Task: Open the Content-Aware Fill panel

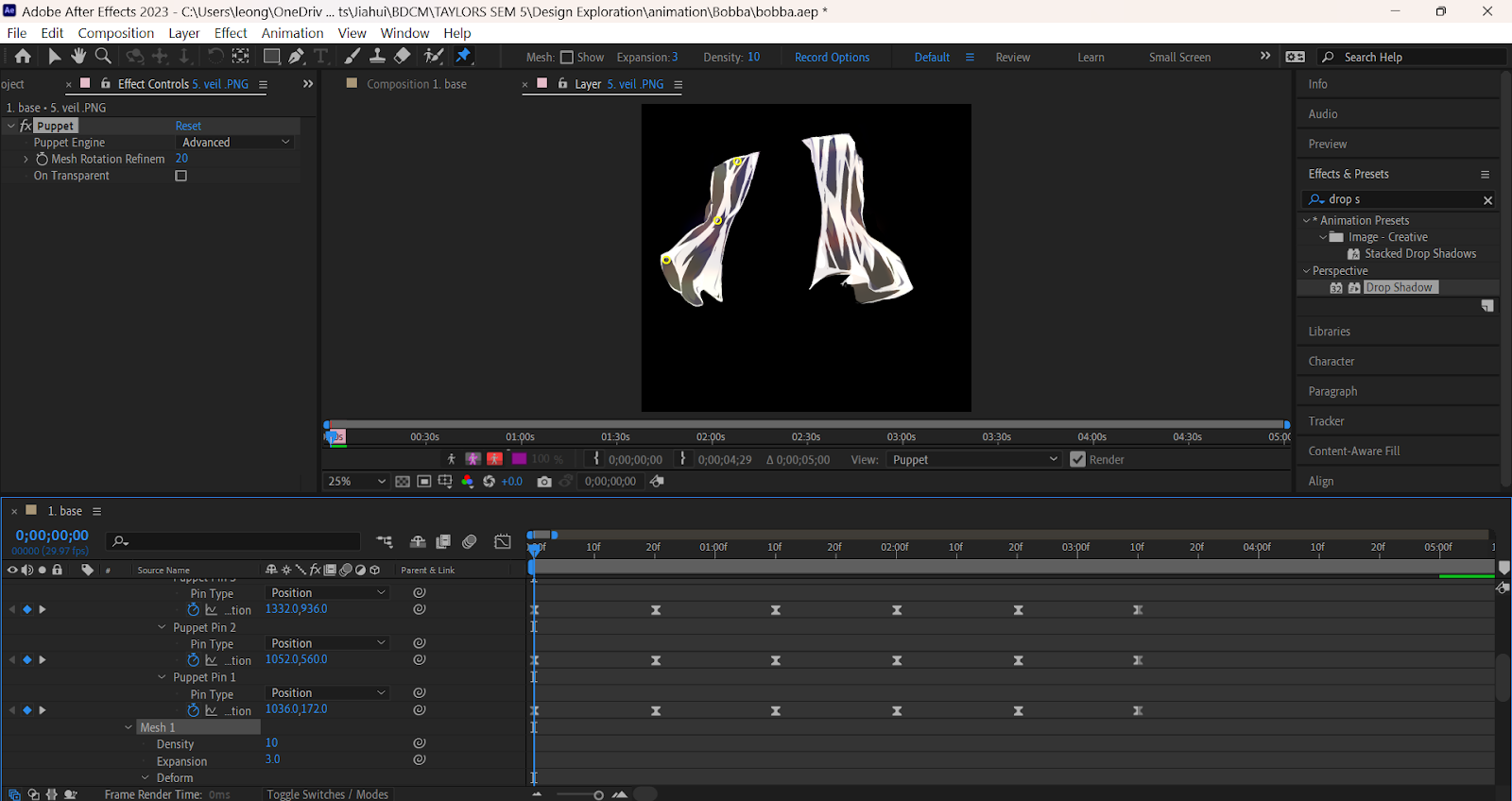Action: point(1354,452)
